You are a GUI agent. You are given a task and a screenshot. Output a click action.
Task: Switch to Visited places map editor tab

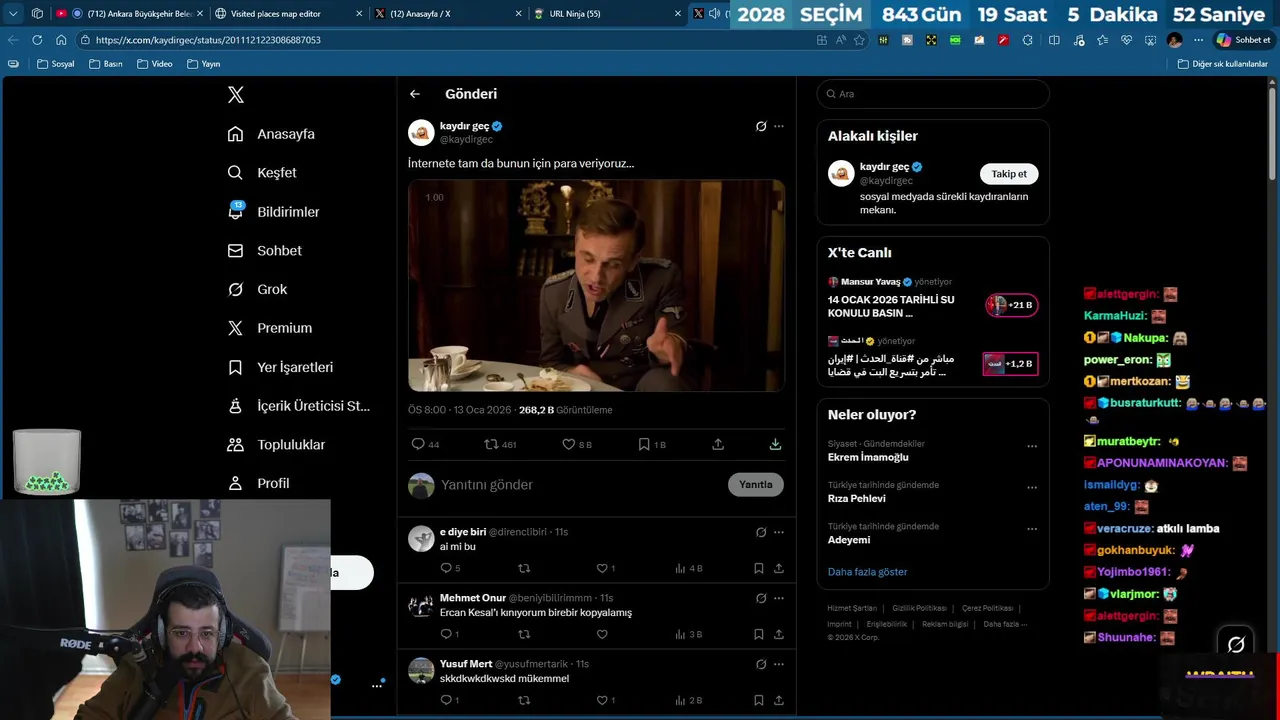[287, 13]
